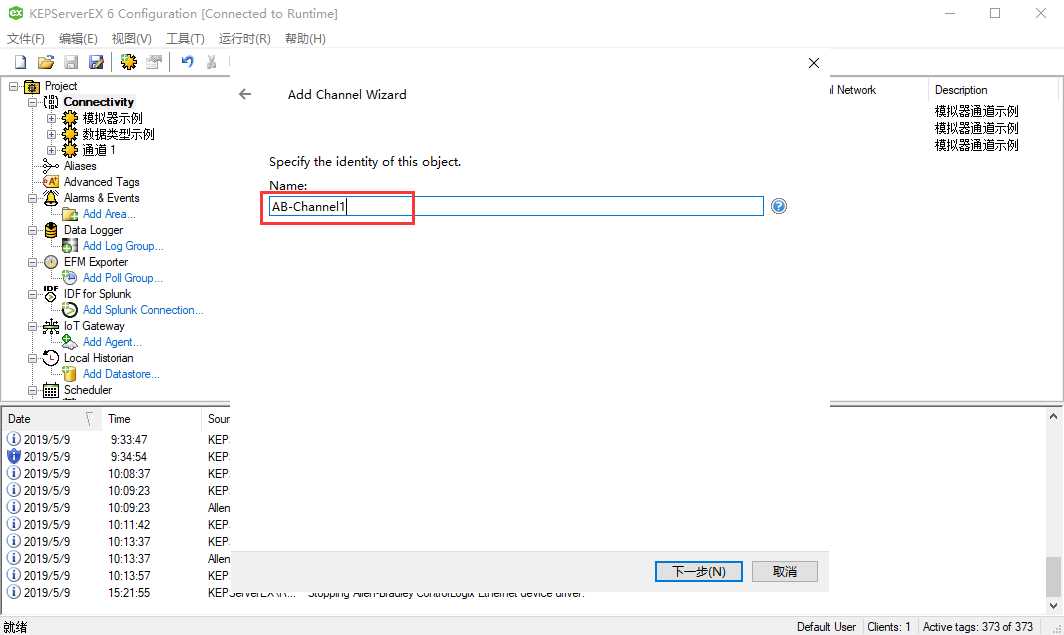The width and height of the screenshot is (1064, 635).
Task: Click the Aliases branch icon
Action: 51,166
